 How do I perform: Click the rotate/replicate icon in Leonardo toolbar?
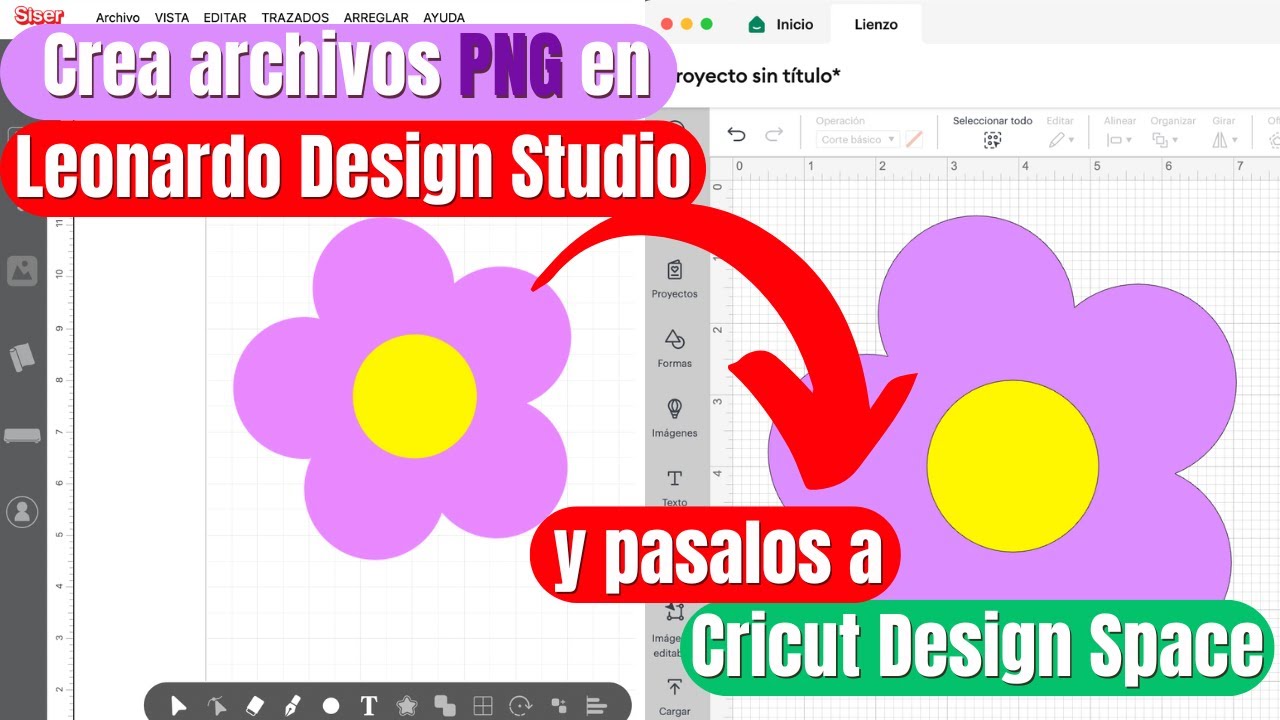pyautogui.click(x=521, y=706)
